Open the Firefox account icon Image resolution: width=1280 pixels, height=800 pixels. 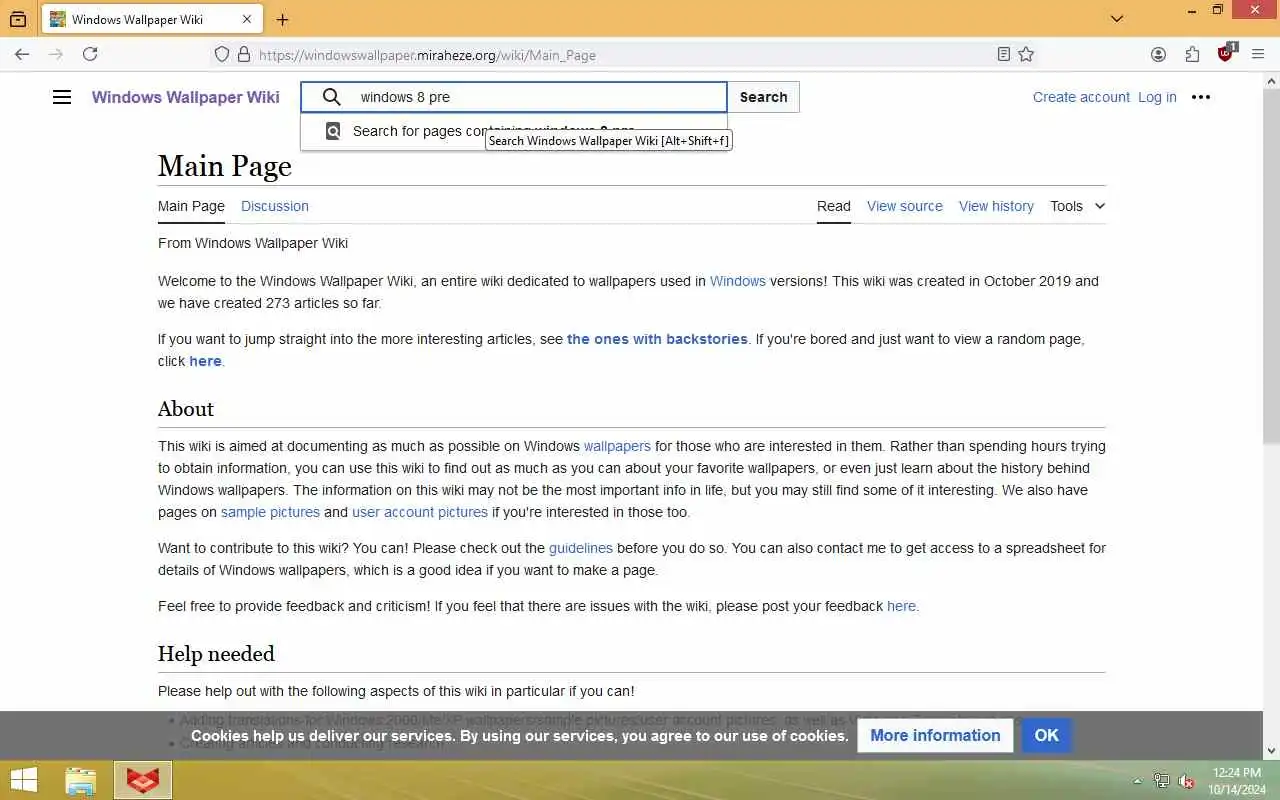(1158, 55)
